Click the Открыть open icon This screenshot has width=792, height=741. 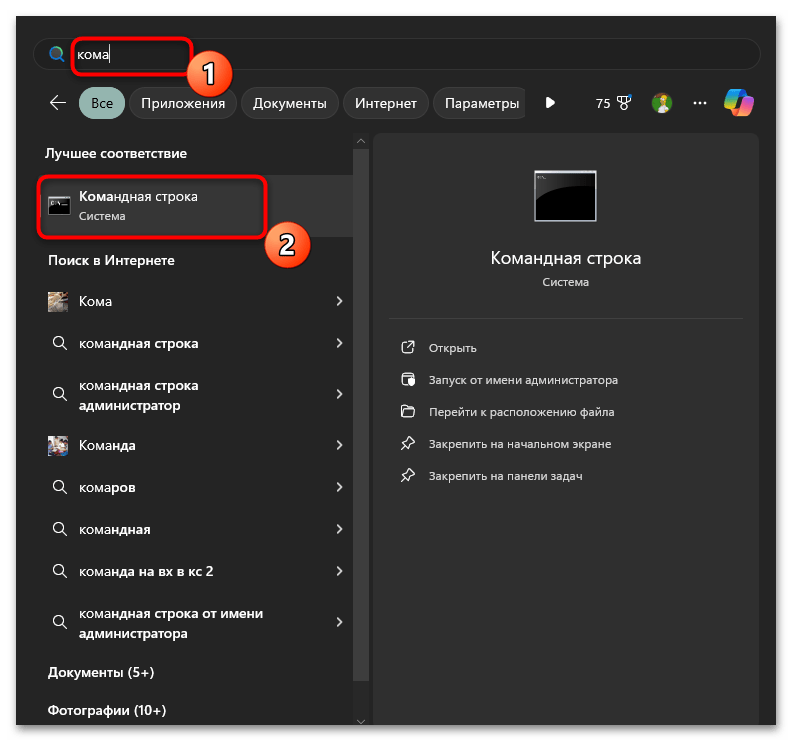pyautogui.click(x=408, y=348)
